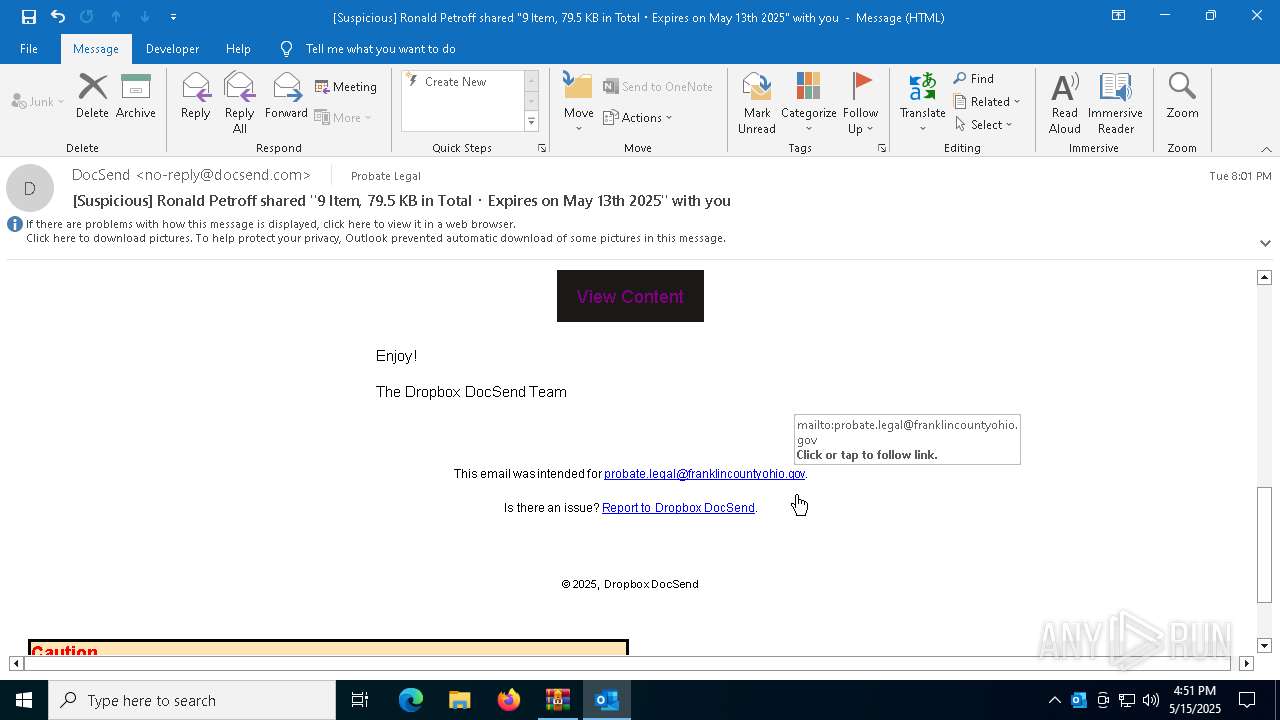Viewport: 1280px width, 720px height.
Task: Click the Report to Dropbox DocSend link
Action: coord(678,508)
